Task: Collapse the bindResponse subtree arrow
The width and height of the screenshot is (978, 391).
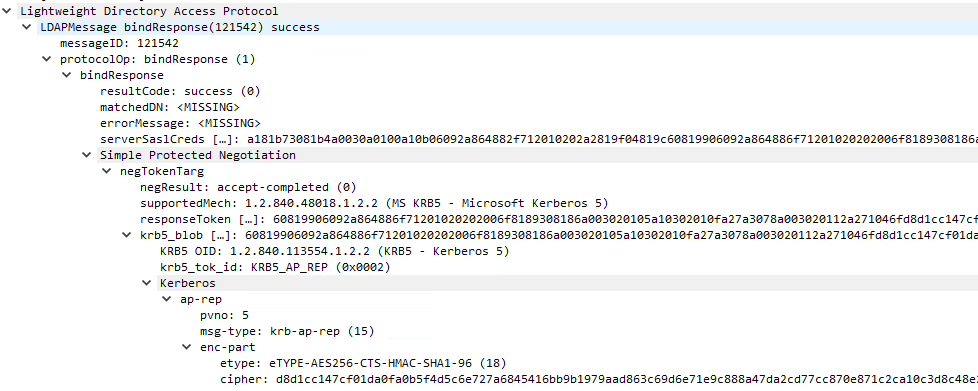Action: [66, 75]
